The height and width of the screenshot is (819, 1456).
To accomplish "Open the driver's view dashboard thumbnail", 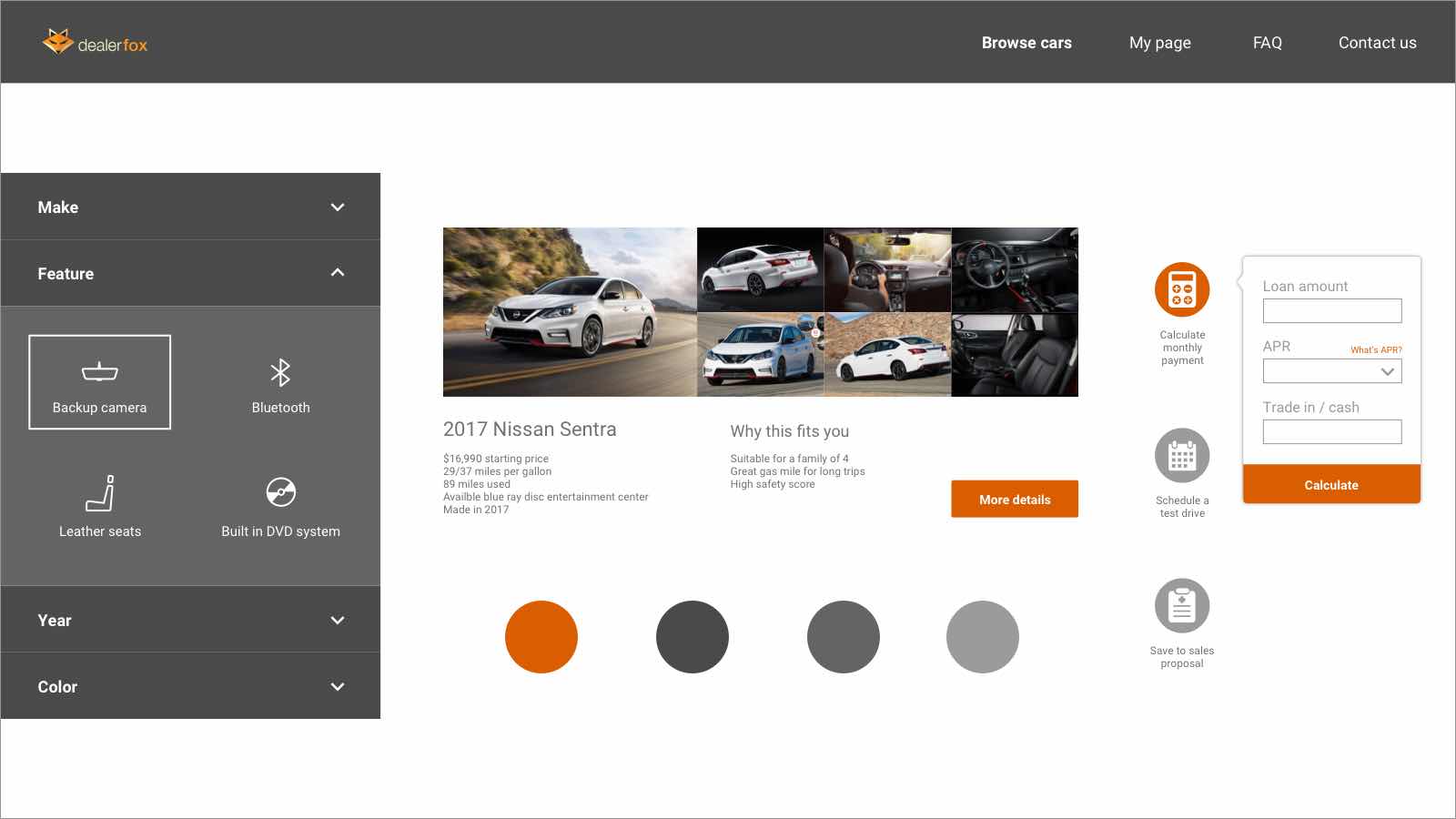I will coord(887,269).
